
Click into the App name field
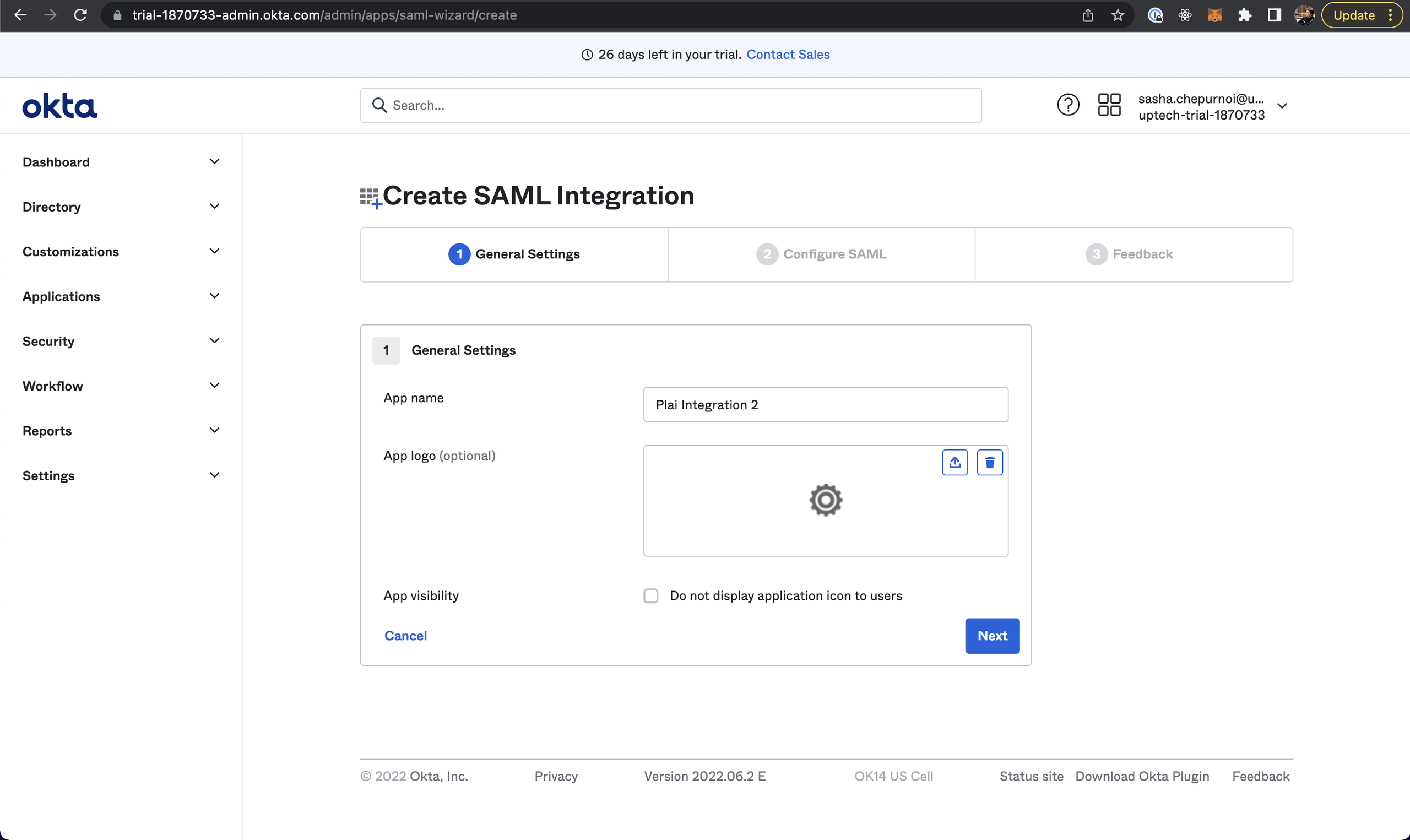[x=825, y=405]
